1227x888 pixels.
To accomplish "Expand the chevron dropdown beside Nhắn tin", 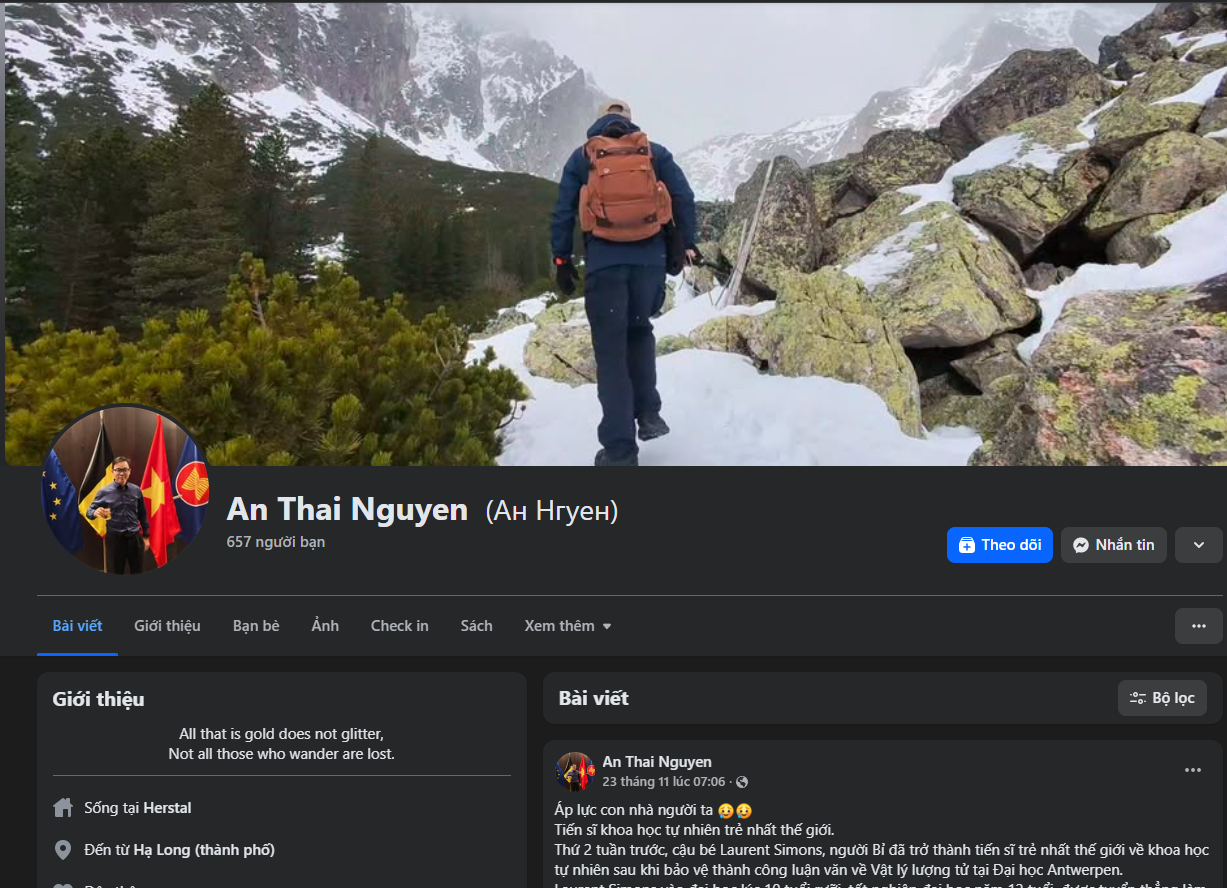I will point(1198,545).
